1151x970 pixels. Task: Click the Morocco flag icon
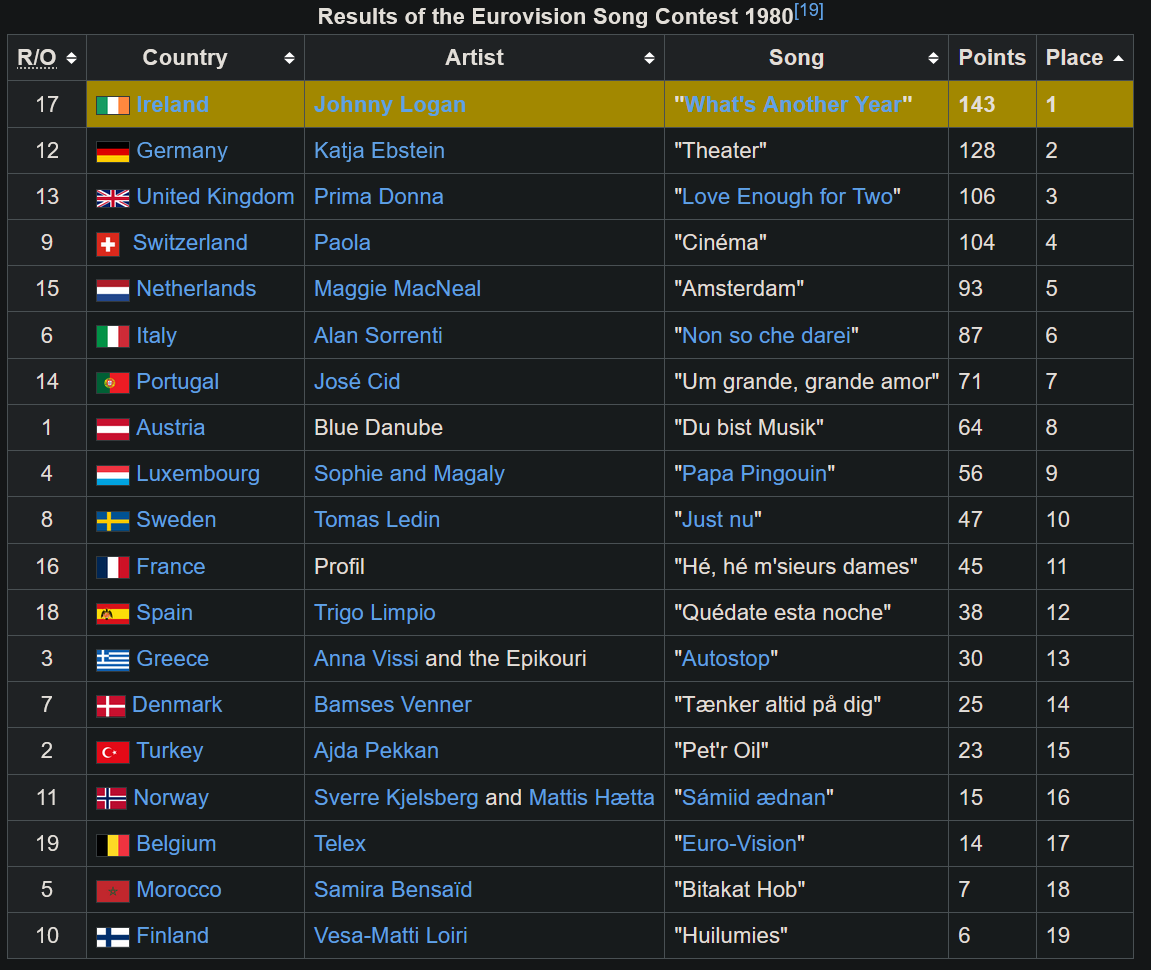click(x=112, y=891)
